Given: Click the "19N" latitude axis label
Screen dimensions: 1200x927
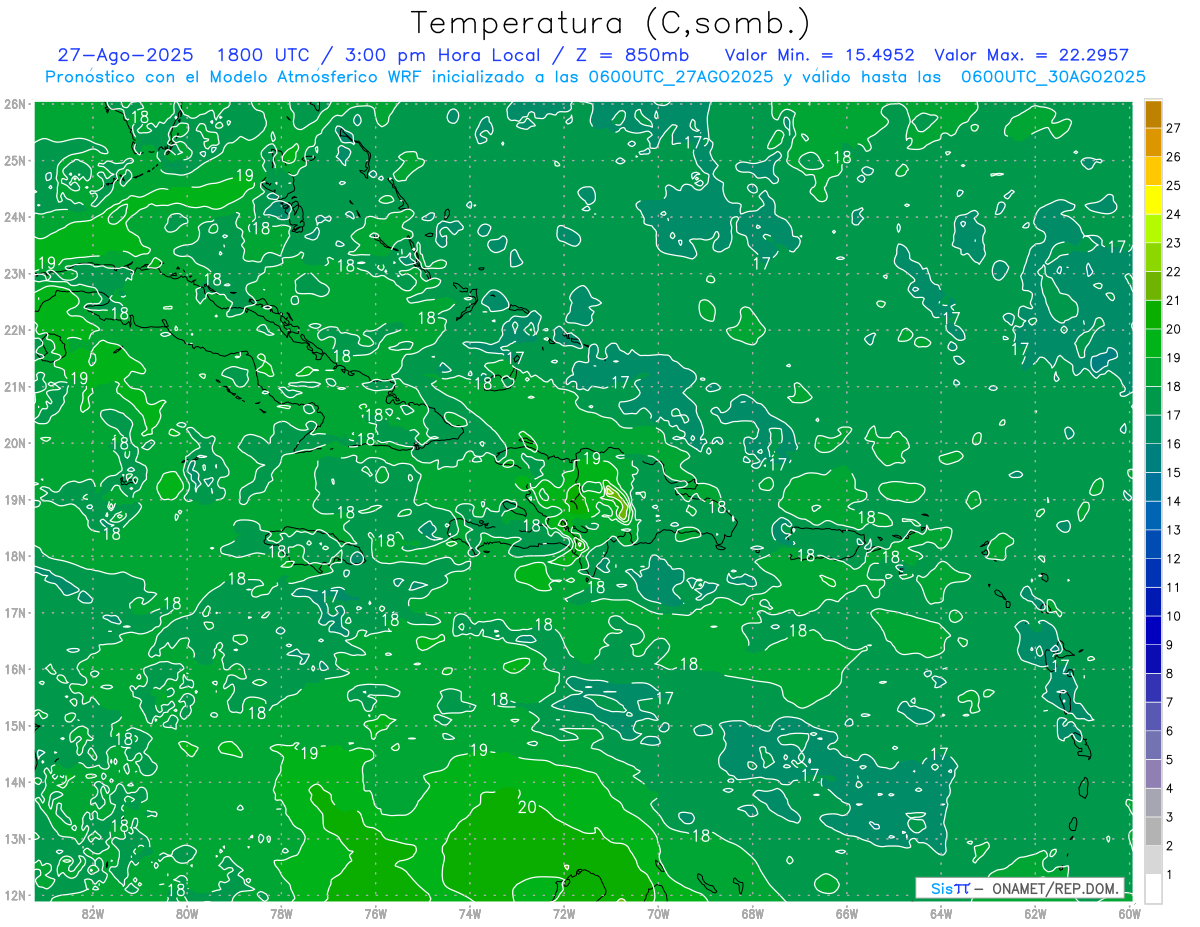Looking at the screenshot, I should click(15, 499).
